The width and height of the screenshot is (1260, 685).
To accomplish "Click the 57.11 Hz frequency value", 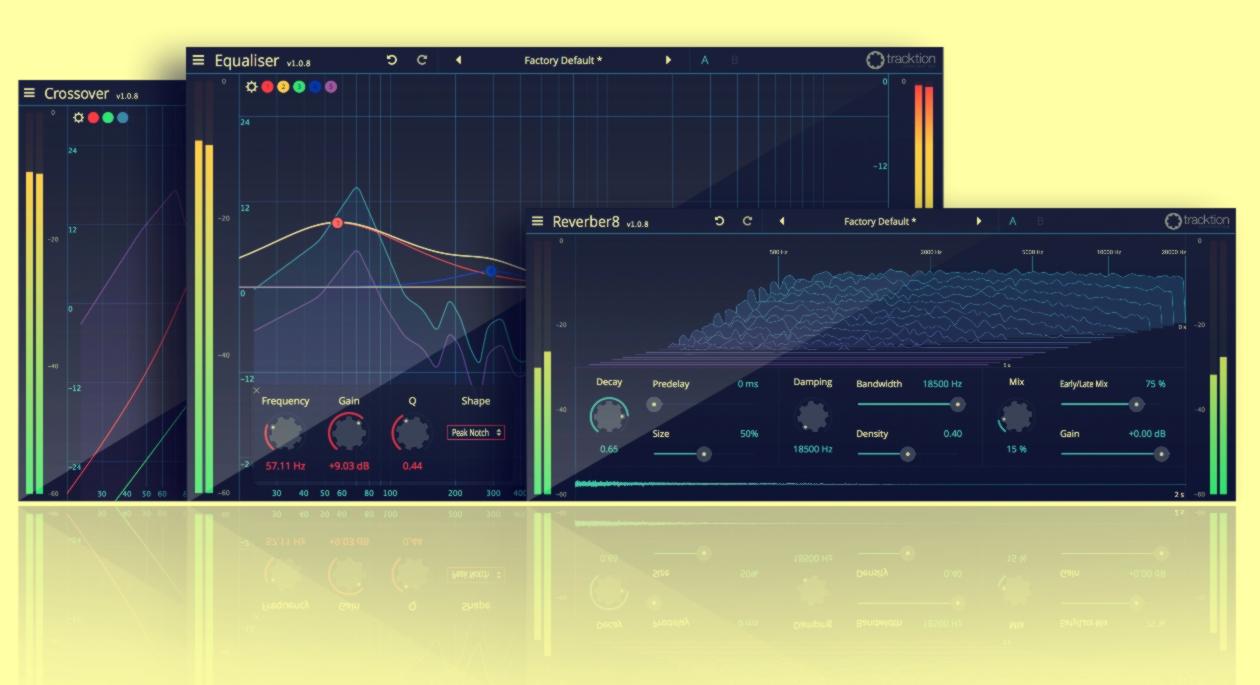I will 285,466.
